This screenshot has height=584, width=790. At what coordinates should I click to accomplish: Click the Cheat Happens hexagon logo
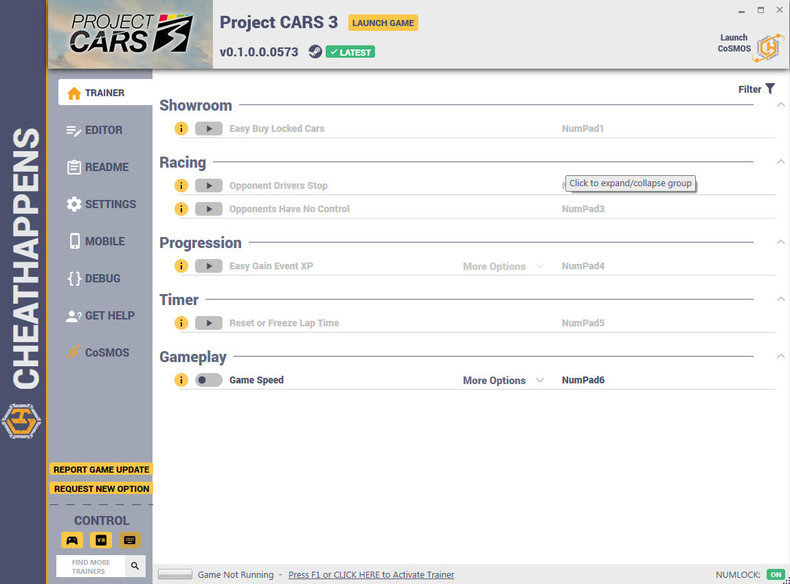21,421
